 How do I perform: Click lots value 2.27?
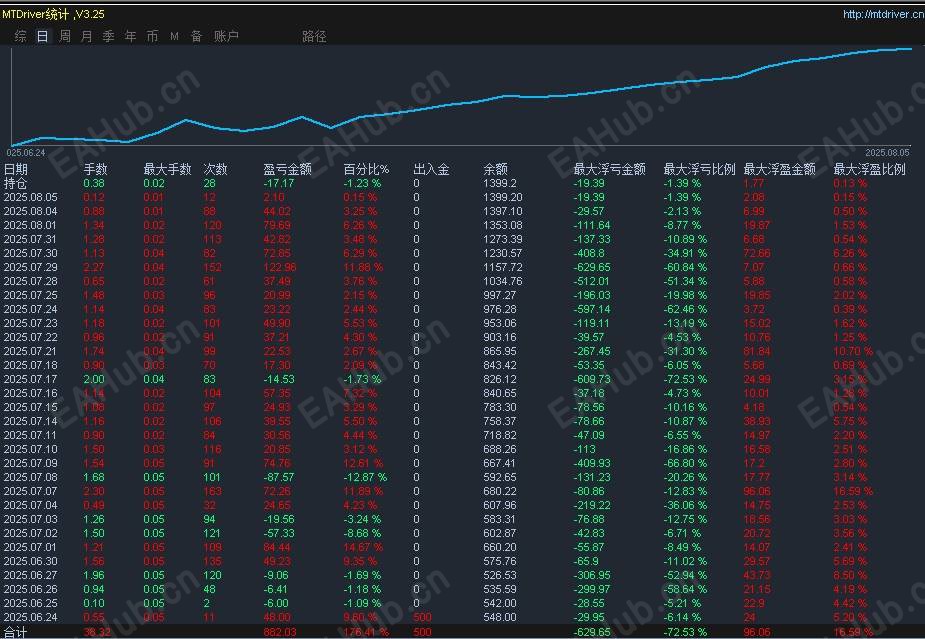(94, 267)
